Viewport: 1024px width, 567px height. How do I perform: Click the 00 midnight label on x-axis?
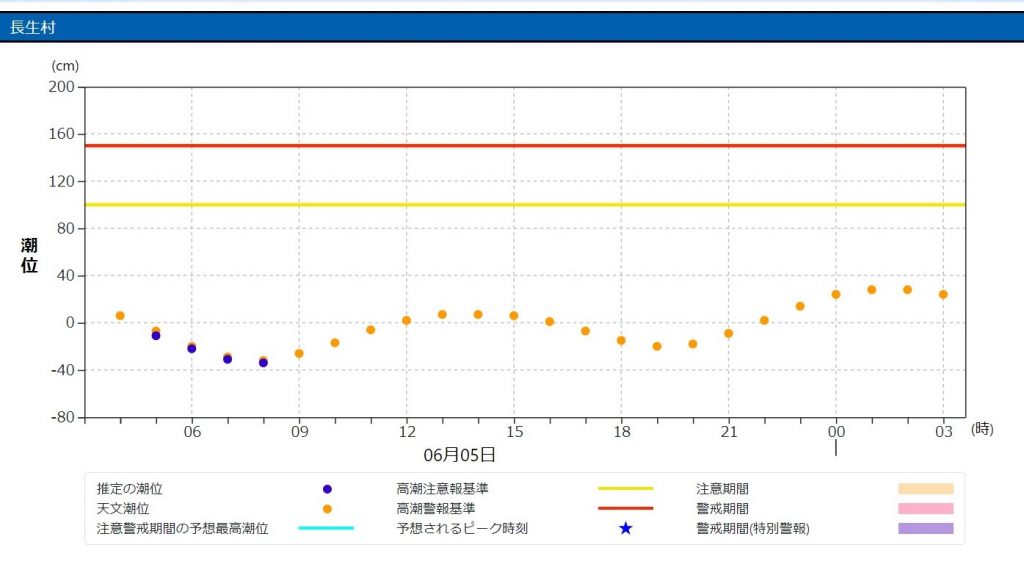click(836, 432)
